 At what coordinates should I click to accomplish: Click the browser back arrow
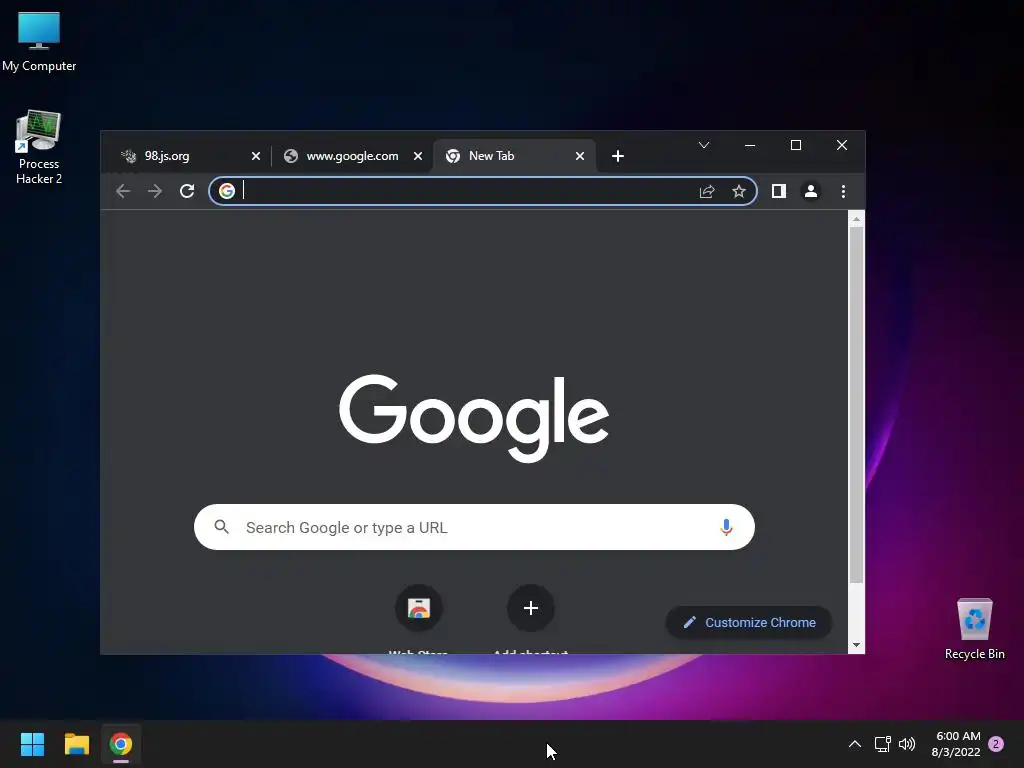click(x=123, y=191)
